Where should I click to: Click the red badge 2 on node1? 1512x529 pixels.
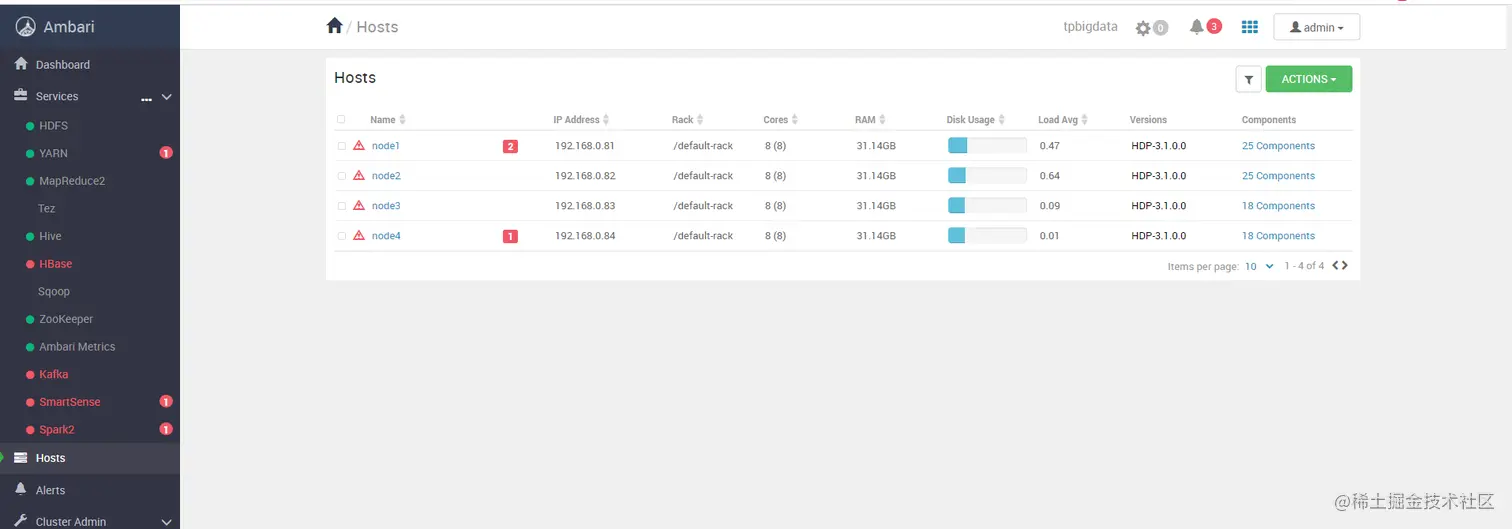coord(510,146)
